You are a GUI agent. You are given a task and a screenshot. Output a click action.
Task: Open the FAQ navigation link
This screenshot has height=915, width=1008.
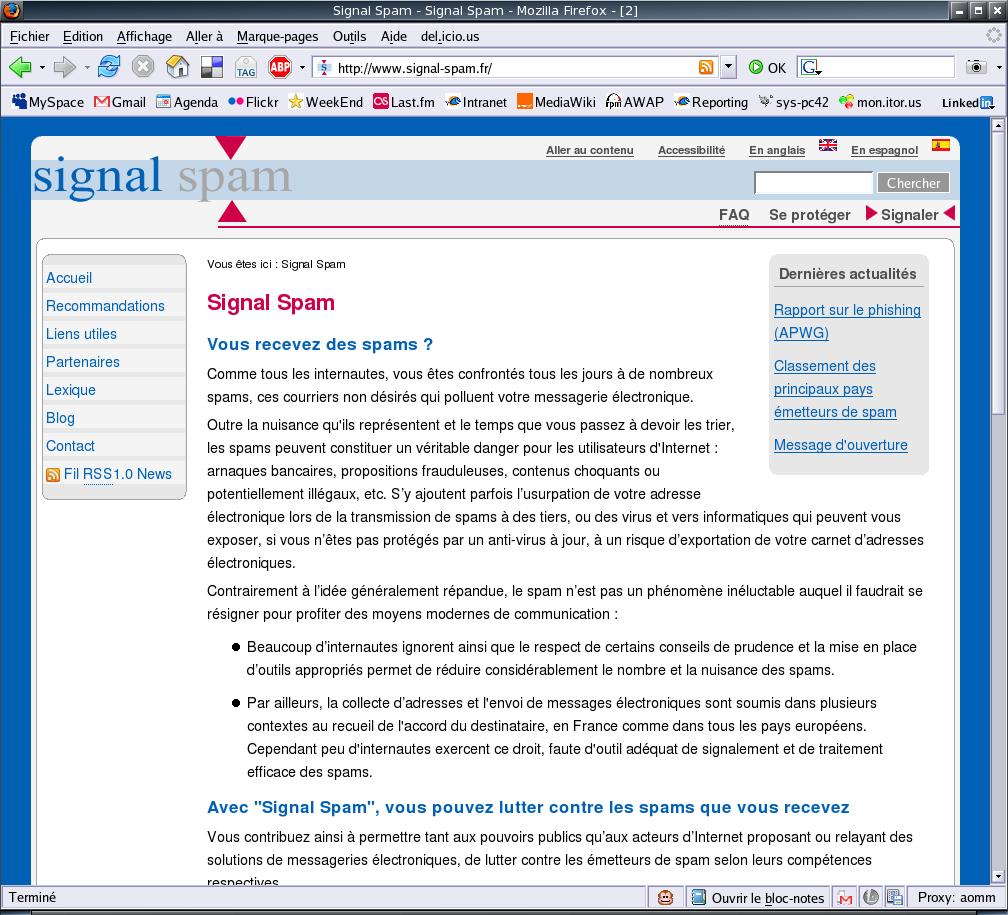click(x=734, y=215)
